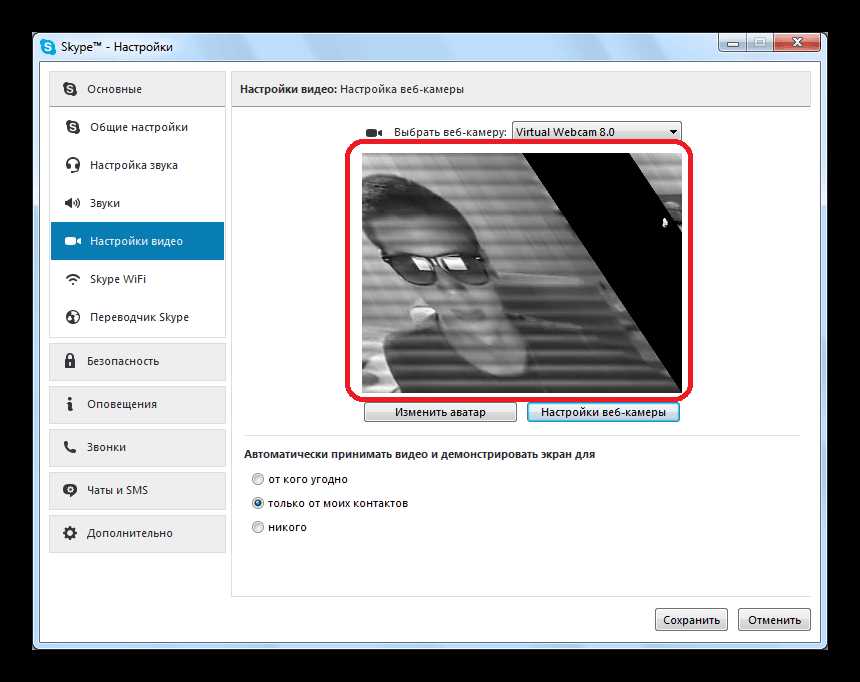Open Общие настройки in the sidebar
Screen dimensions: 860x682
(138, 127)
